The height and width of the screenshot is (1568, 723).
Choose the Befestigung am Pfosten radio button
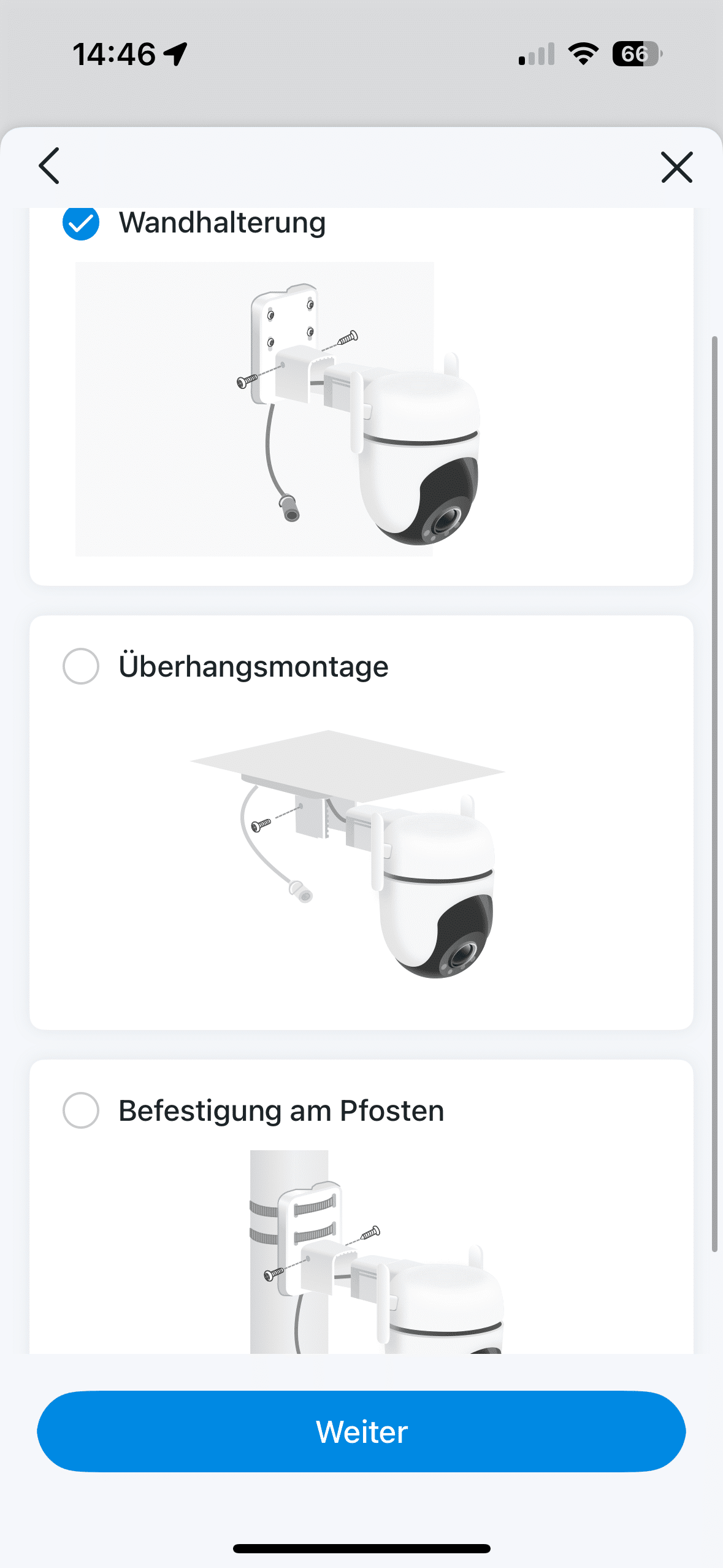click(x=81, y=1110)
